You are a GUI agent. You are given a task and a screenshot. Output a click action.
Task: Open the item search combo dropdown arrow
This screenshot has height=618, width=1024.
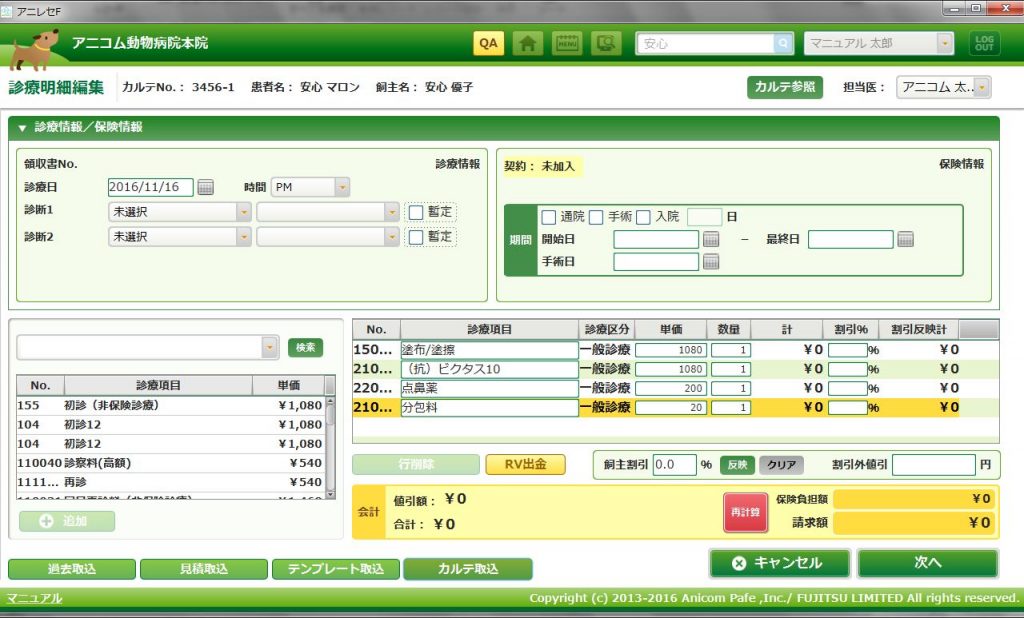tap(270, 348)
